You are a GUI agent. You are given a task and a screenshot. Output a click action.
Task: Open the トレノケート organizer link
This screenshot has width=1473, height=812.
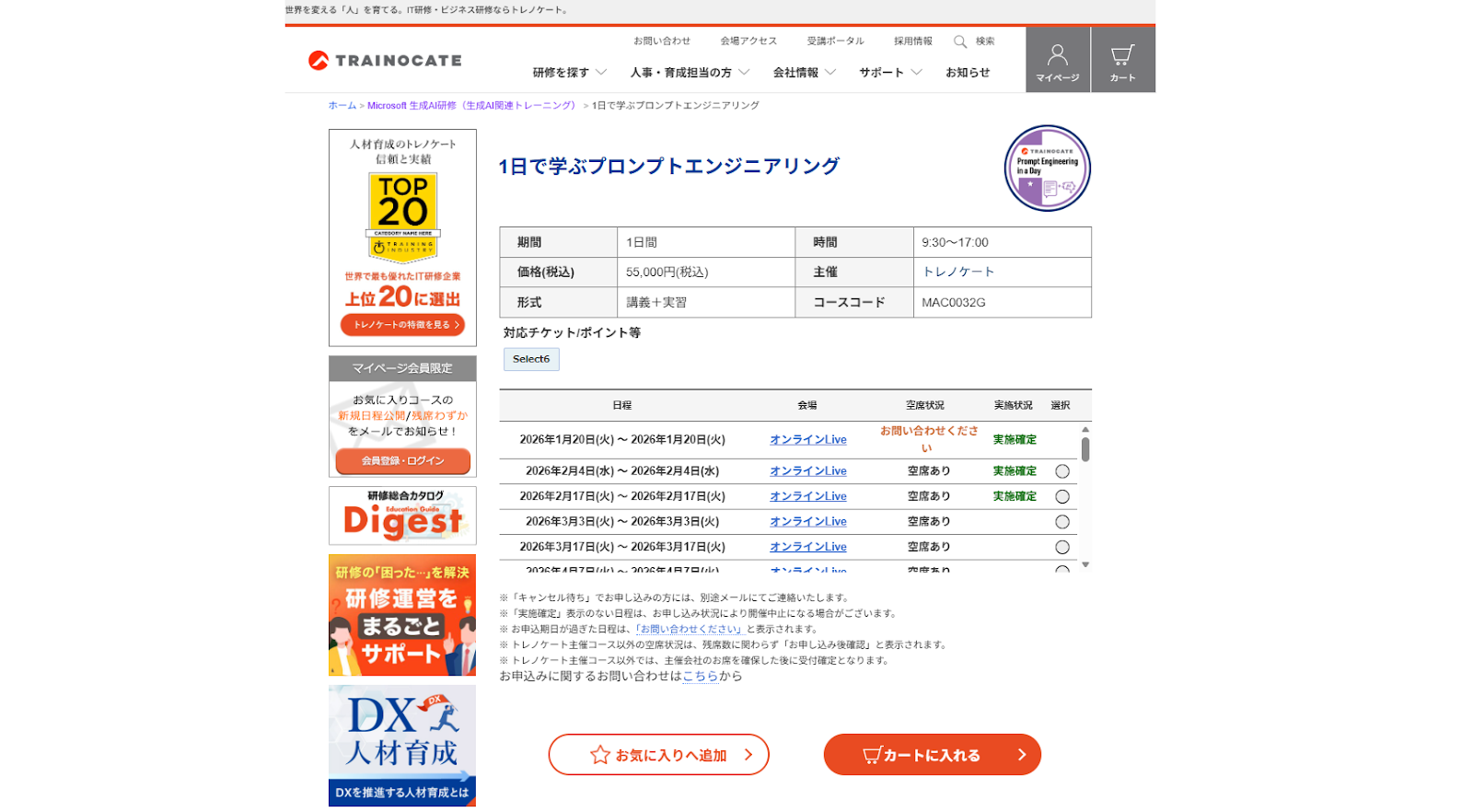[958, 273]
